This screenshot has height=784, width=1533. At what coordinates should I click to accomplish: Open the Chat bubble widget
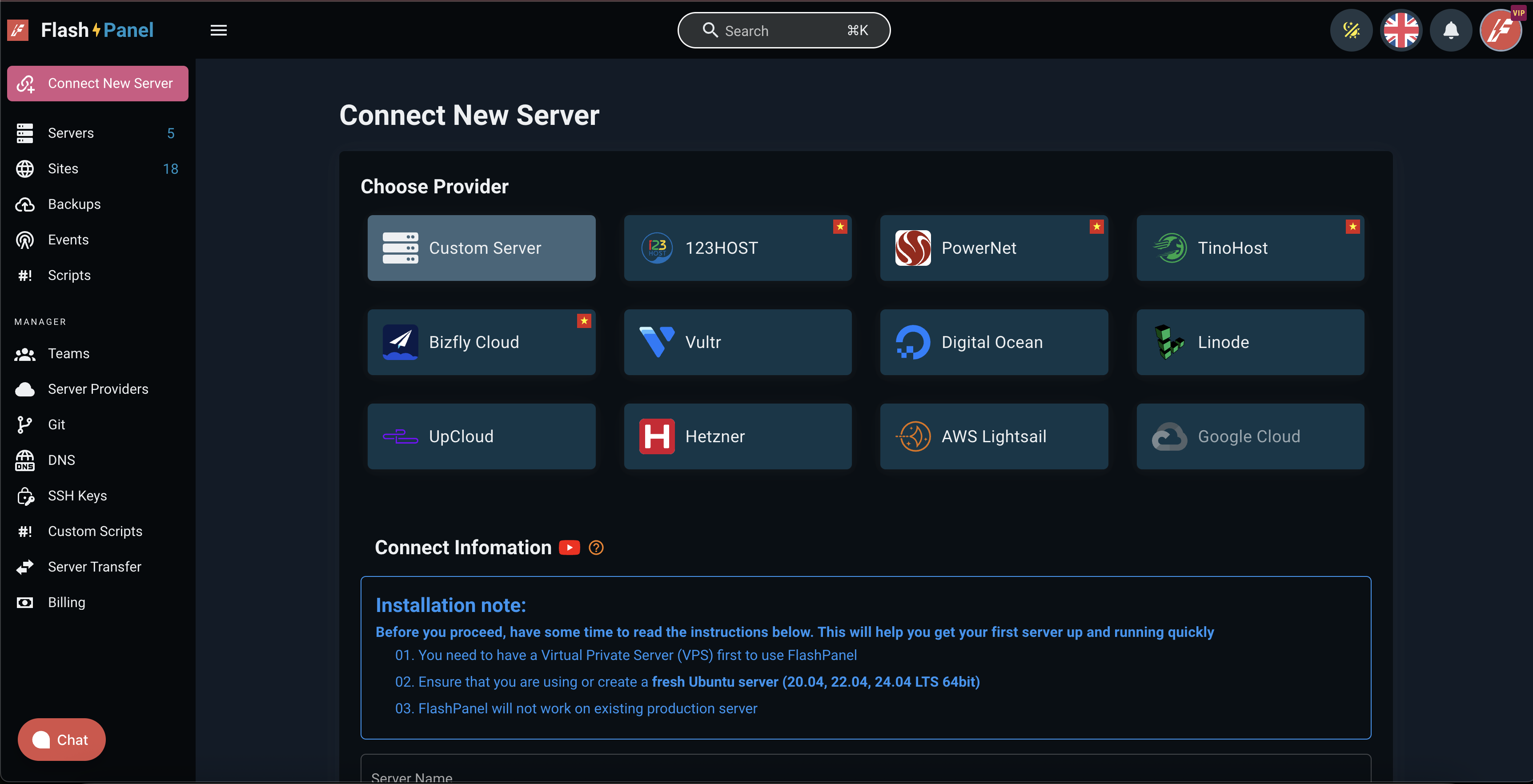click(61, 740)
